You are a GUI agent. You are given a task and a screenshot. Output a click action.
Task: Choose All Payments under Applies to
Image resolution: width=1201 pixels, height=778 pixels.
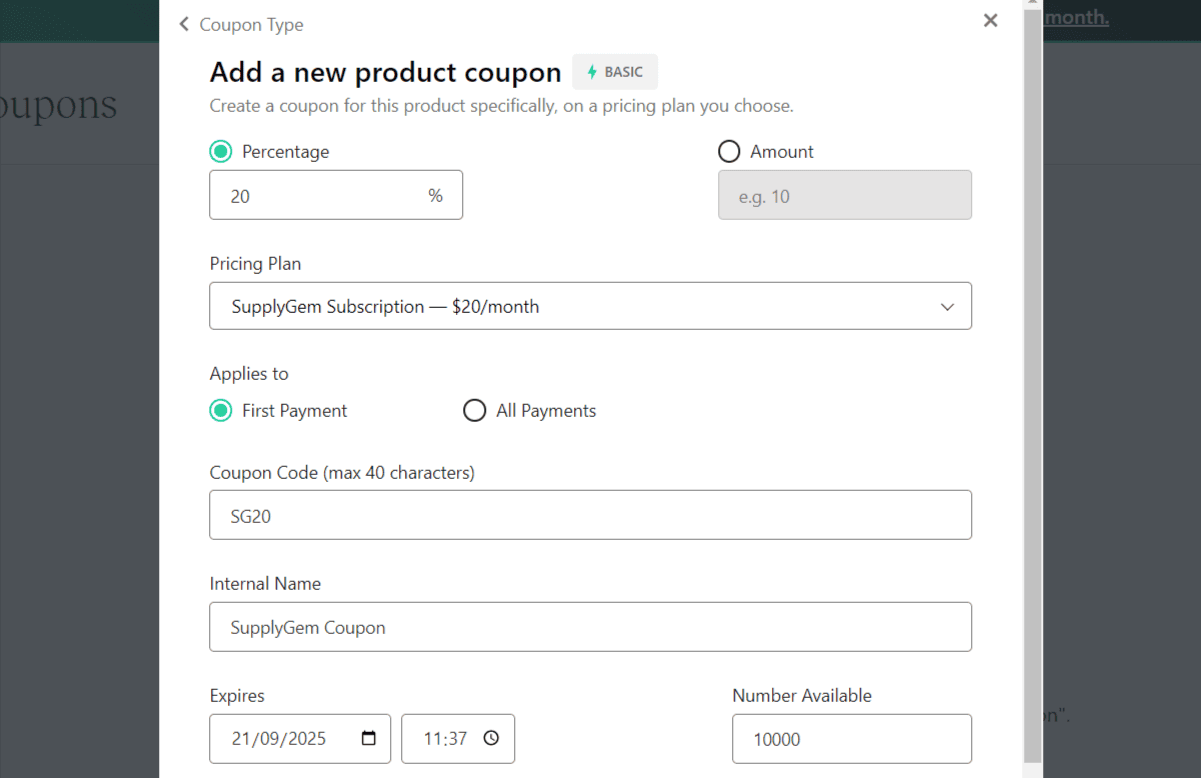click(474, 411)
